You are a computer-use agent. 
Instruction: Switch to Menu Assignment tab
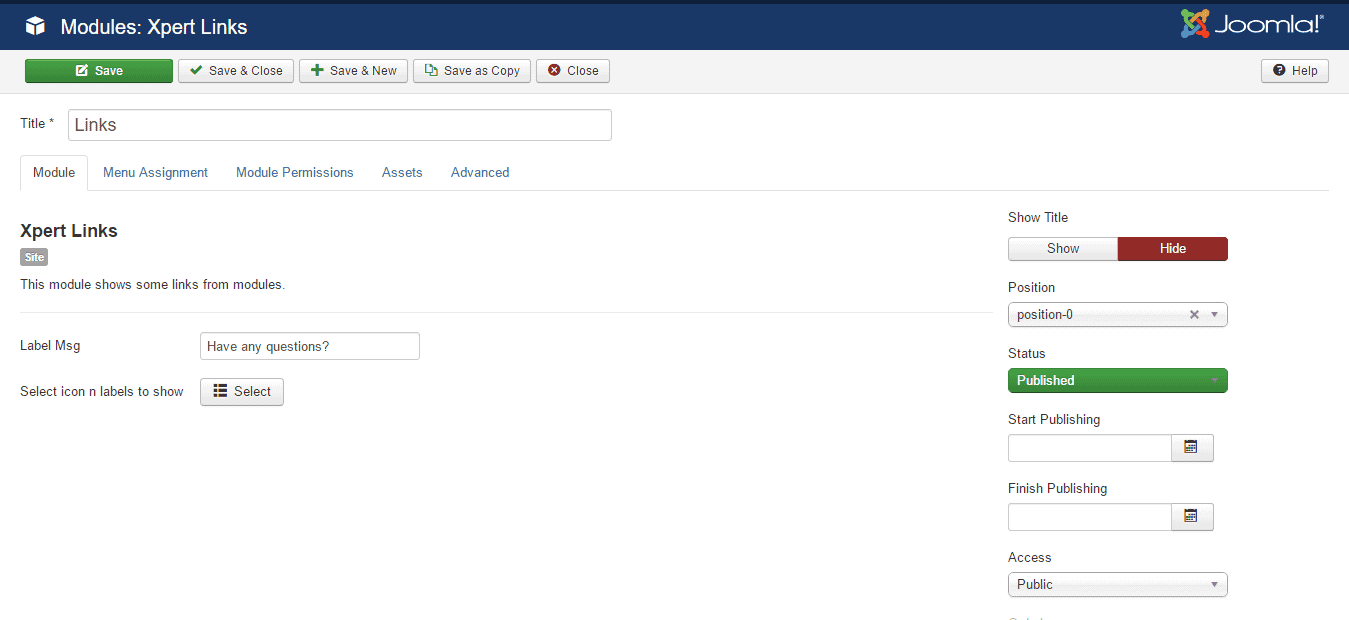(155, 173)
